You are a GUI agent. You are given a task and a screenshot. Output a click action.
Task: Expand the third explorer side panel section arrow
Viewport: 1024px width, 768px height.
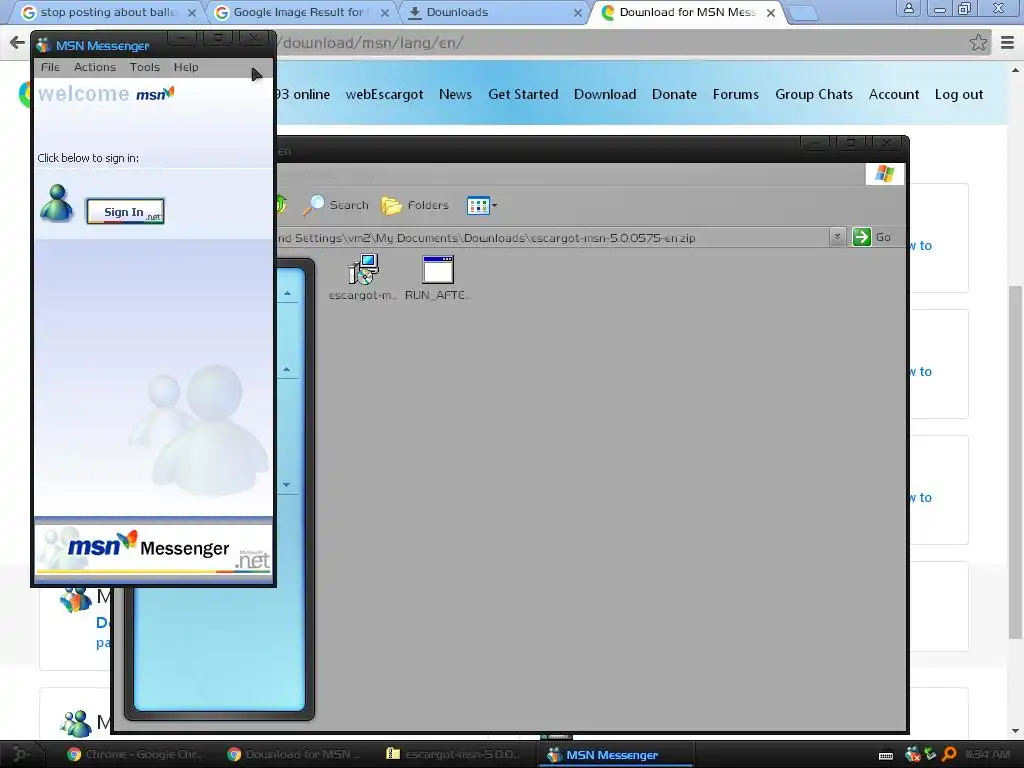point(287,485)
